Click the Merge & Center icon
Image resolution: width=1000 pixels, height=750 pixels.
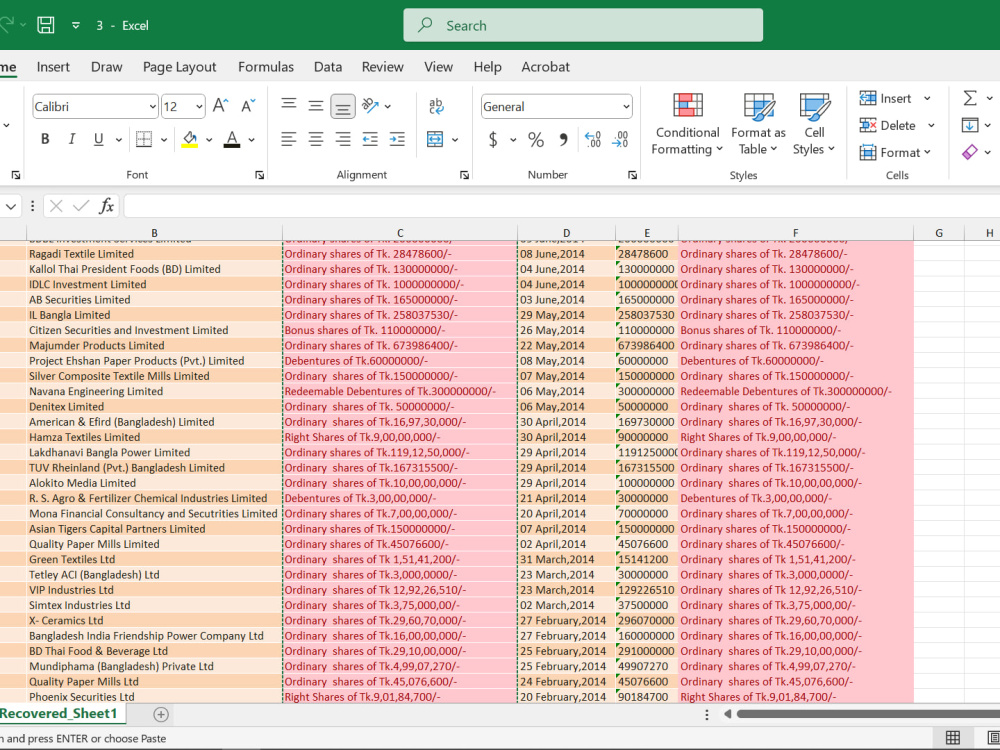(x=435, y=139)
